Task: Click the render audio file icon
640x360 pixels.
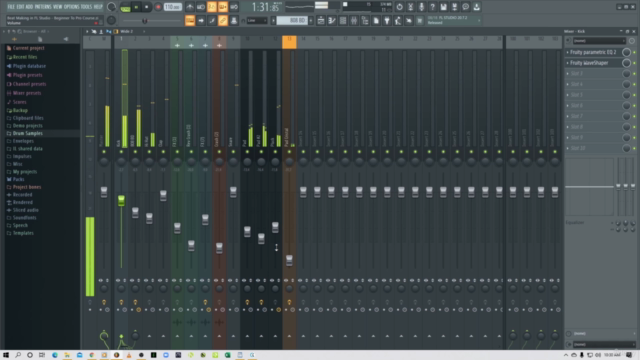Action: click(x=455, y=7)
